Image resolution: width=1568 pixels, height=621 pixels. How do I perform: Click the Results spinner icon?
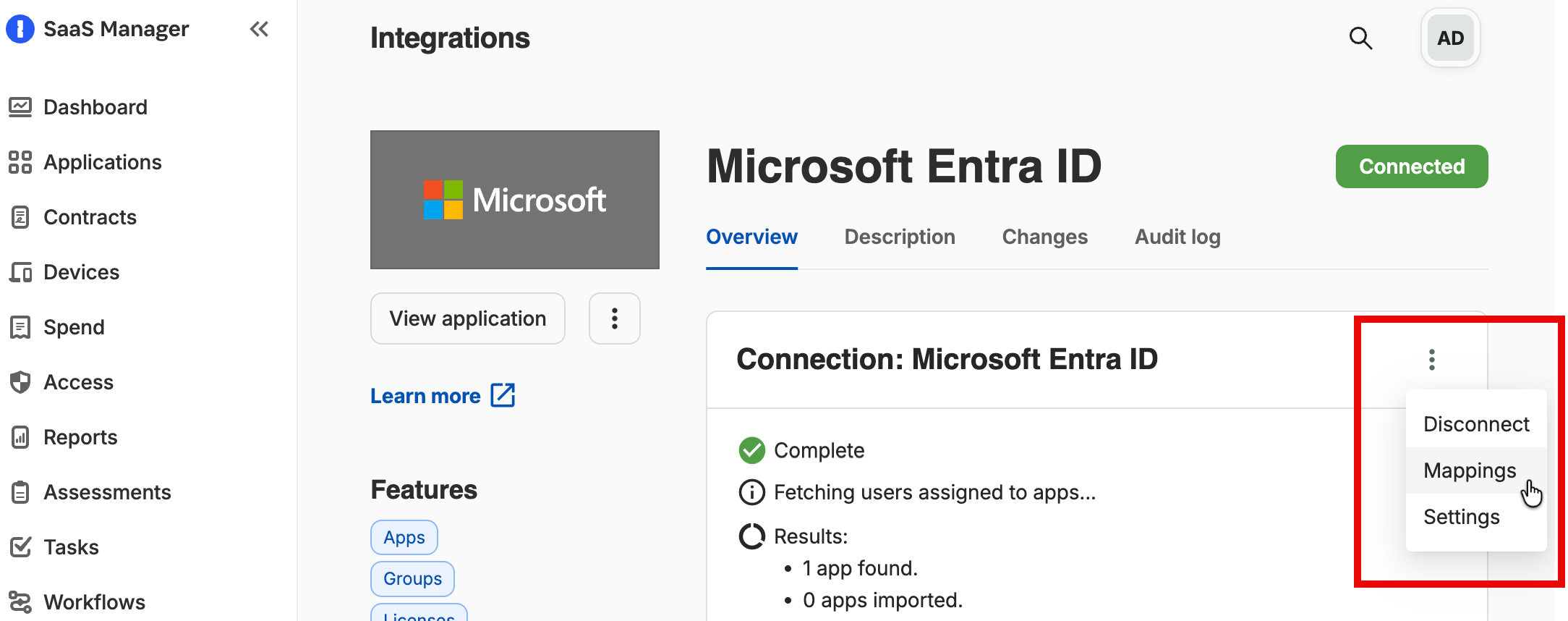(x=752, y=536)
